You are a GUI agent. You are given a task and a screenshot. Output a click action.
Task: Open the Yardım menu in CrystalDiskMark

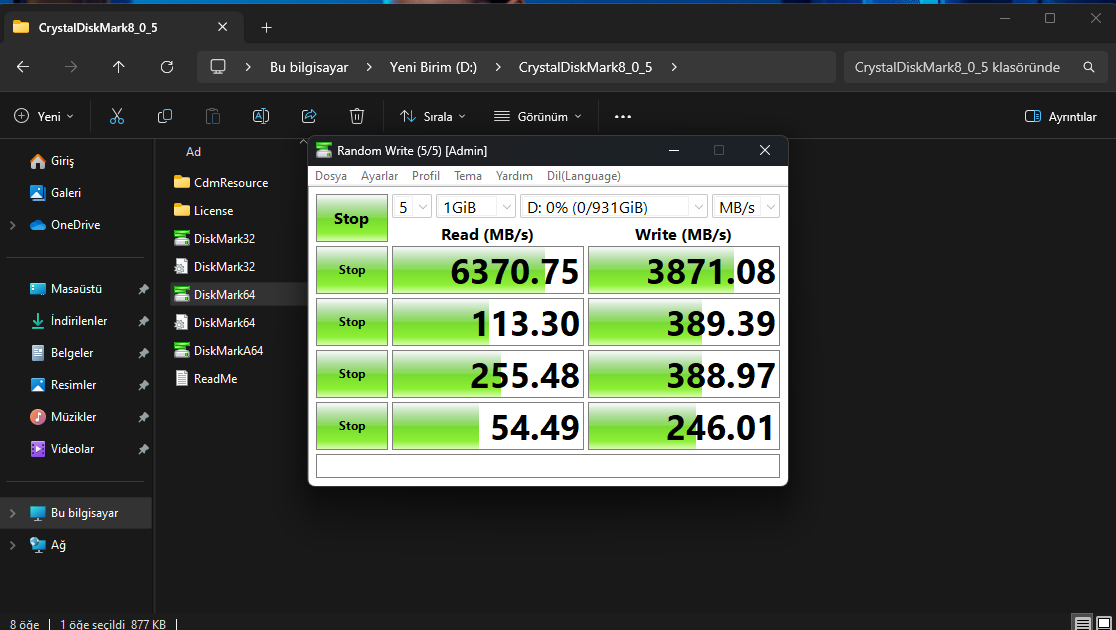click(x=514, y=176)
